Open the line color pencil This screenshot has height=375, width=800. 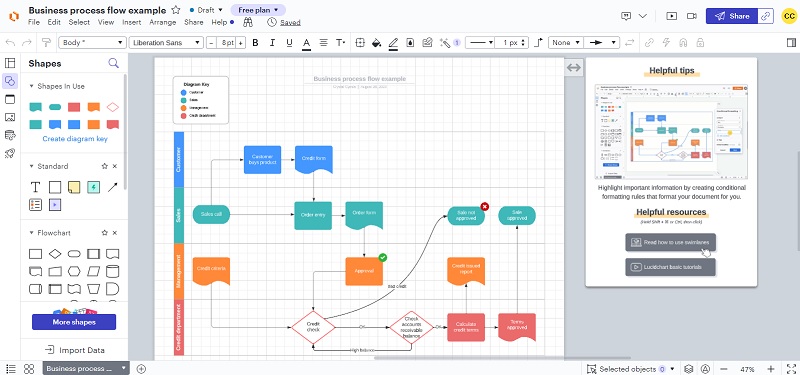click(x=393, y=43)
